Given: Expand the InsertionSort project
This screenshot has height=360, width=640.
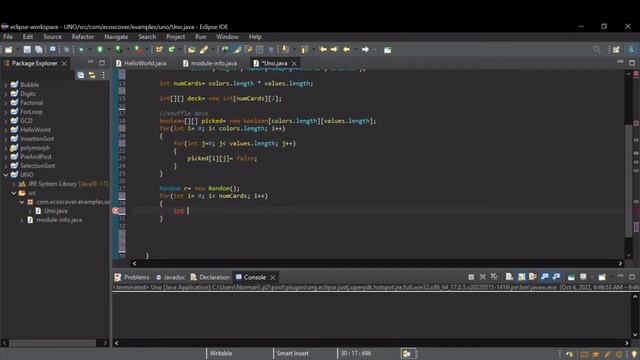Looking at the screenshot, I should click(x=6, y=139).
